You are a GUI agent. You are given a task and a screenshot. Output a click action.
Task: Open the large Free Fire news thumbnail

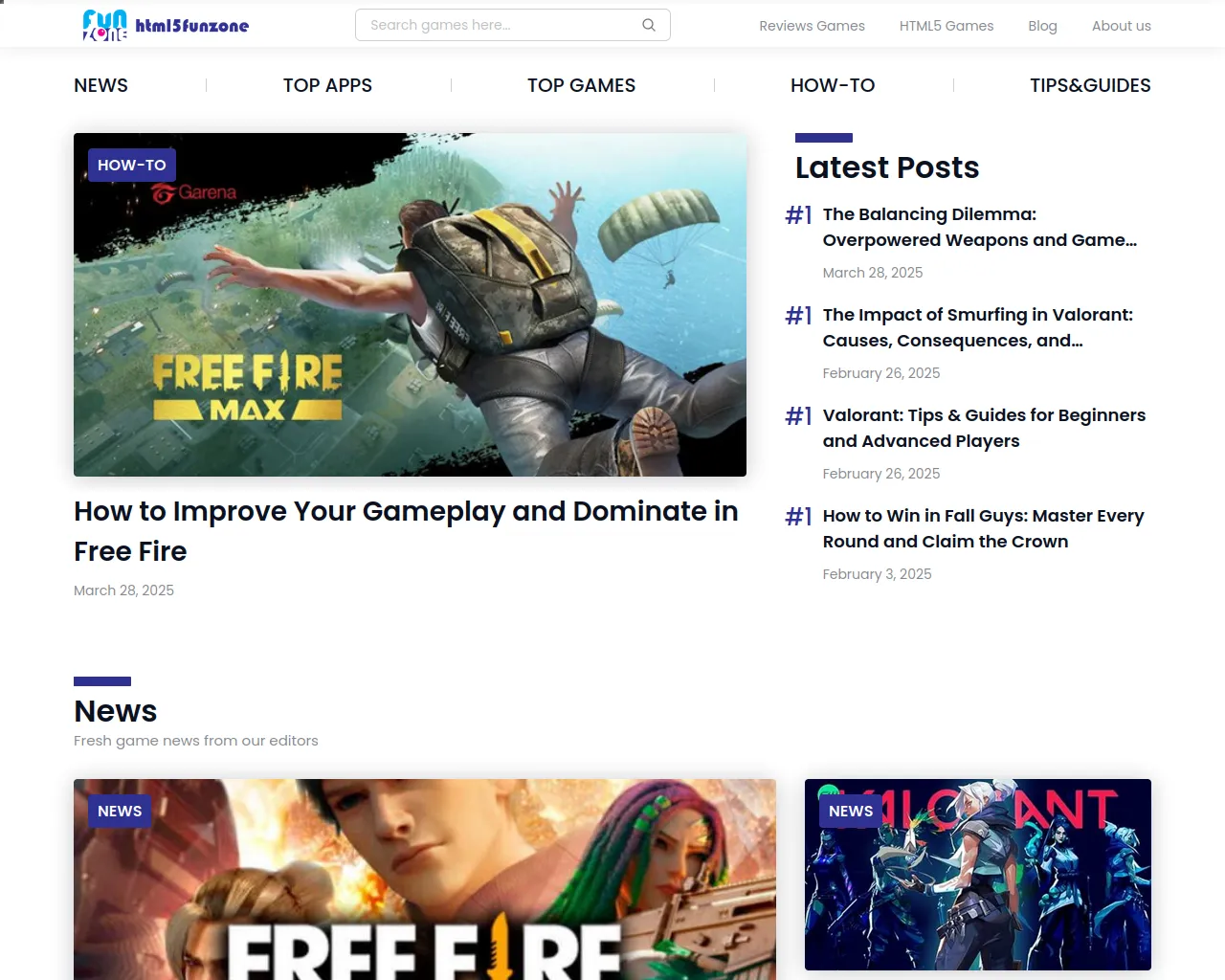pos(425,880)
